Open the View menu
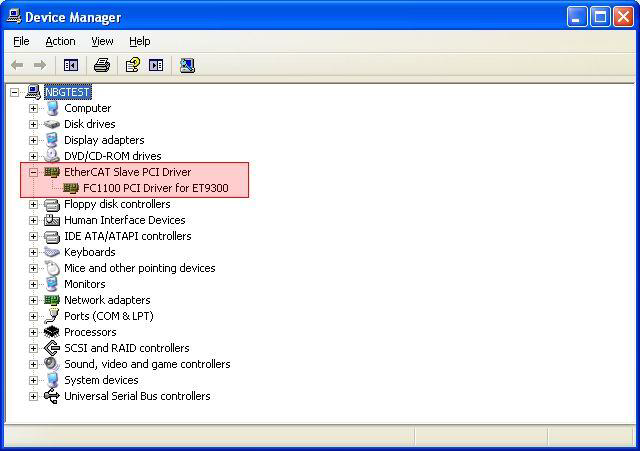640x451 pixels. pyautogui.click(x=102, y=41)
